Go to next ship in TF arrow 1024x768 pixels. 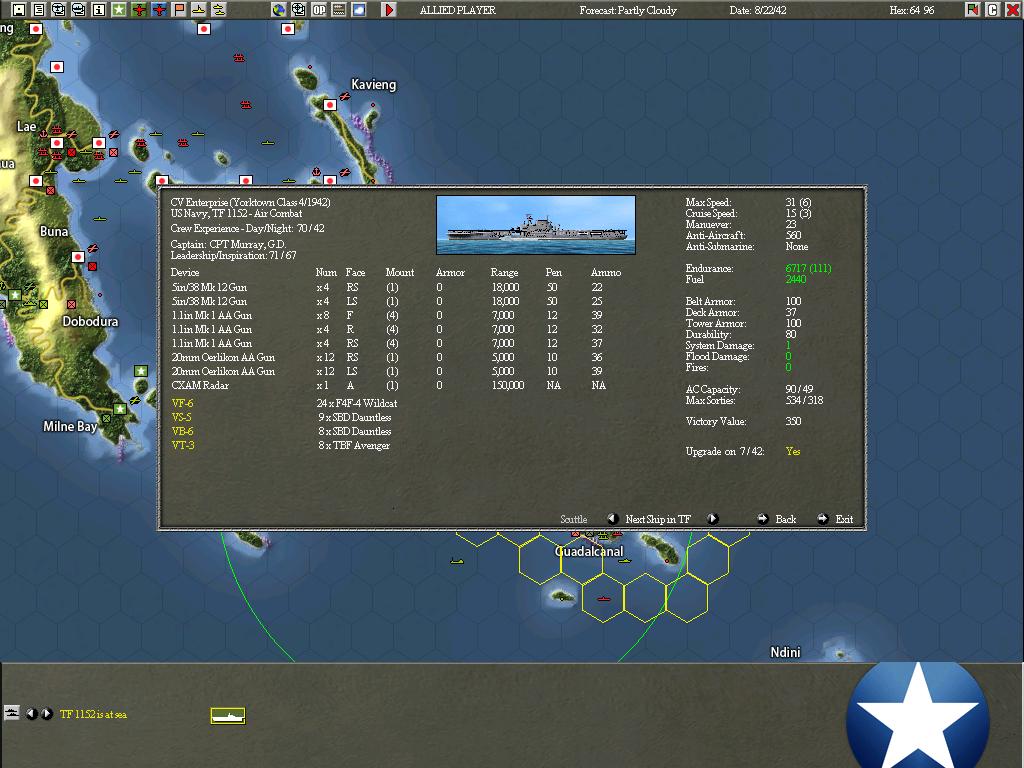pos(712,519)
